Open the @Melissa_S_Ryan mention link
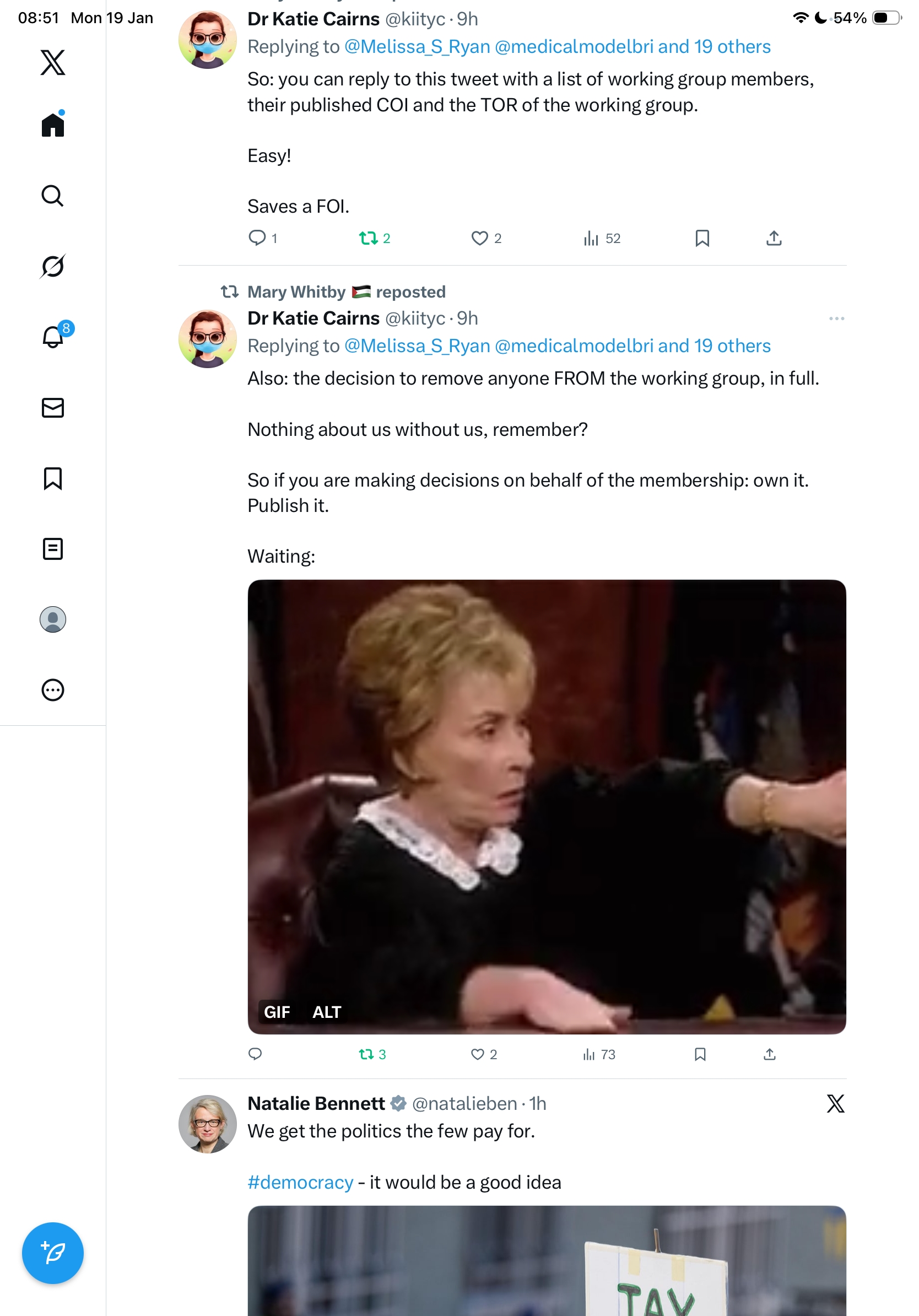This screenshot has width=919, height=1316. [417, 346]
